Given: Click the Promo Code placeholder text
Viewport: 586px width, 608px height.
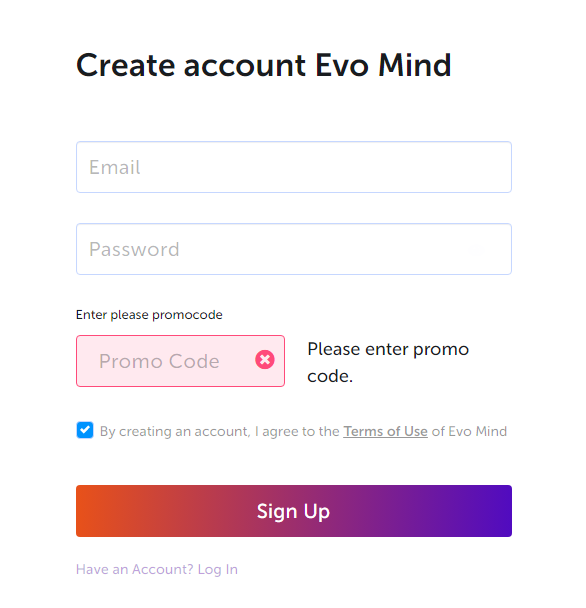Looking at the screenshot, I should (159, 361).
